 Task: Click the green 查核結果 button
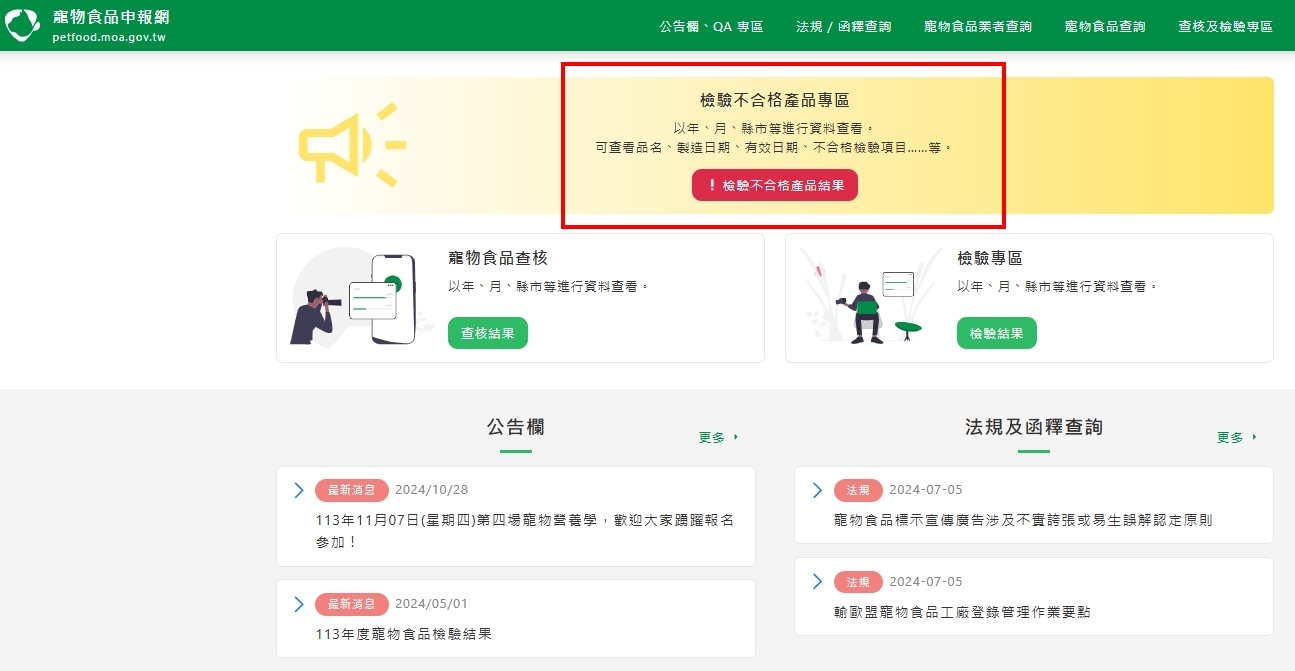click(x=487, y=333)
